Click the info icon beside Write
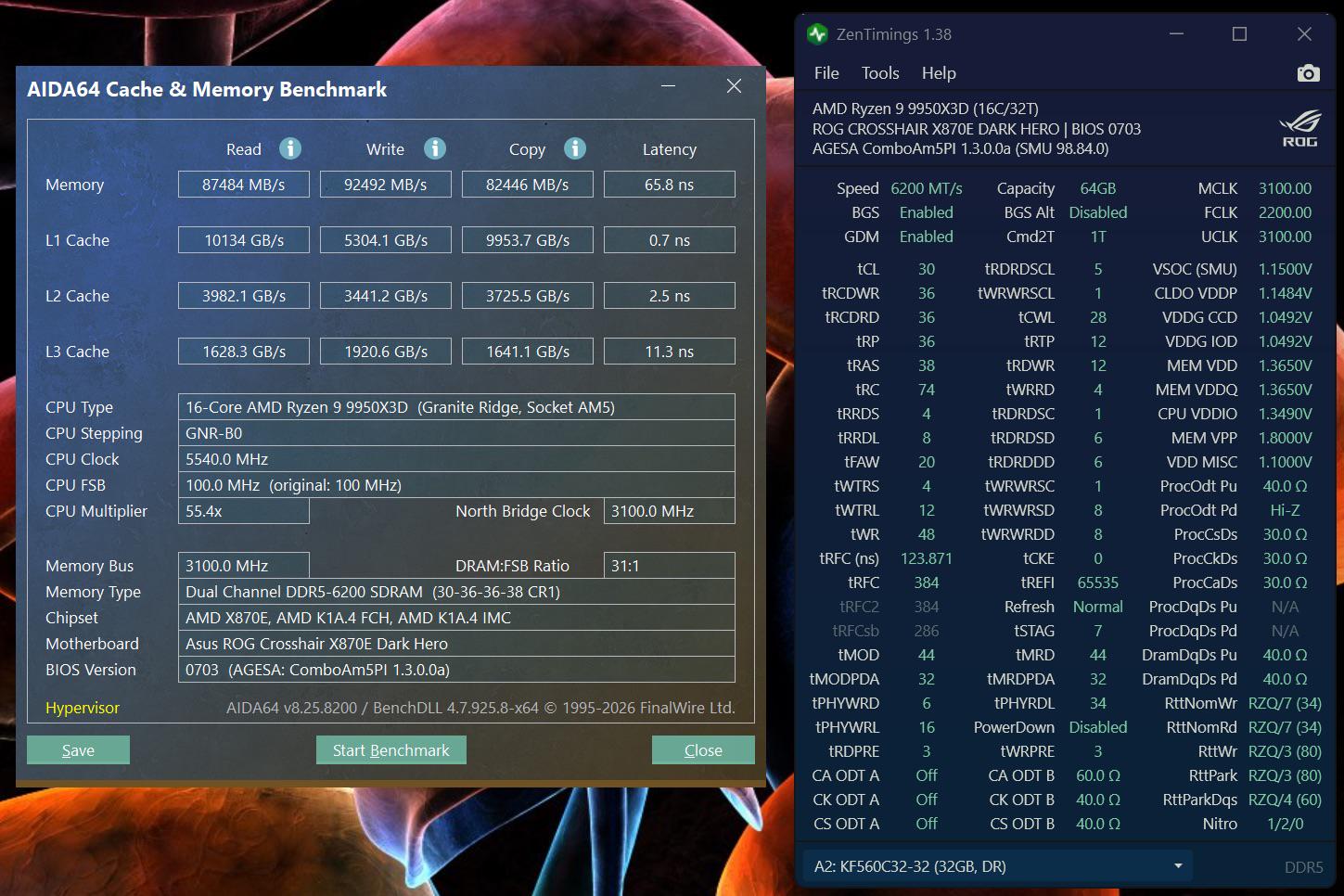This screenshot has width=1344, height=896. click(434, 148)
